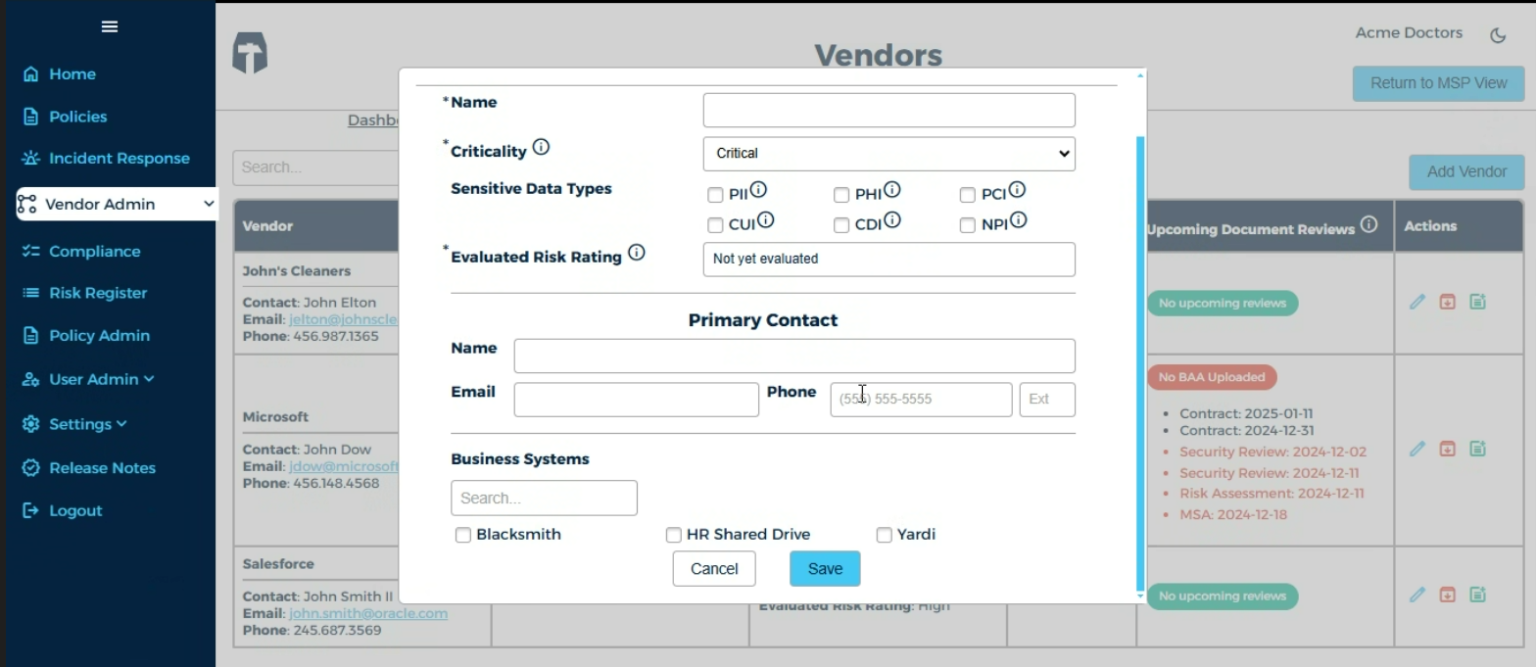Open the Criticality dropdown
1536x667 pixels.
[x=888, y=153]
